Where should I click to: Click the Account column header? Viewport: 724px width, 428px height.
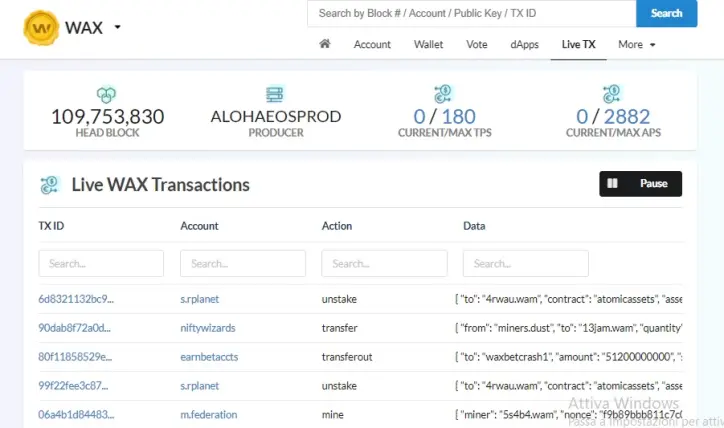199,226
